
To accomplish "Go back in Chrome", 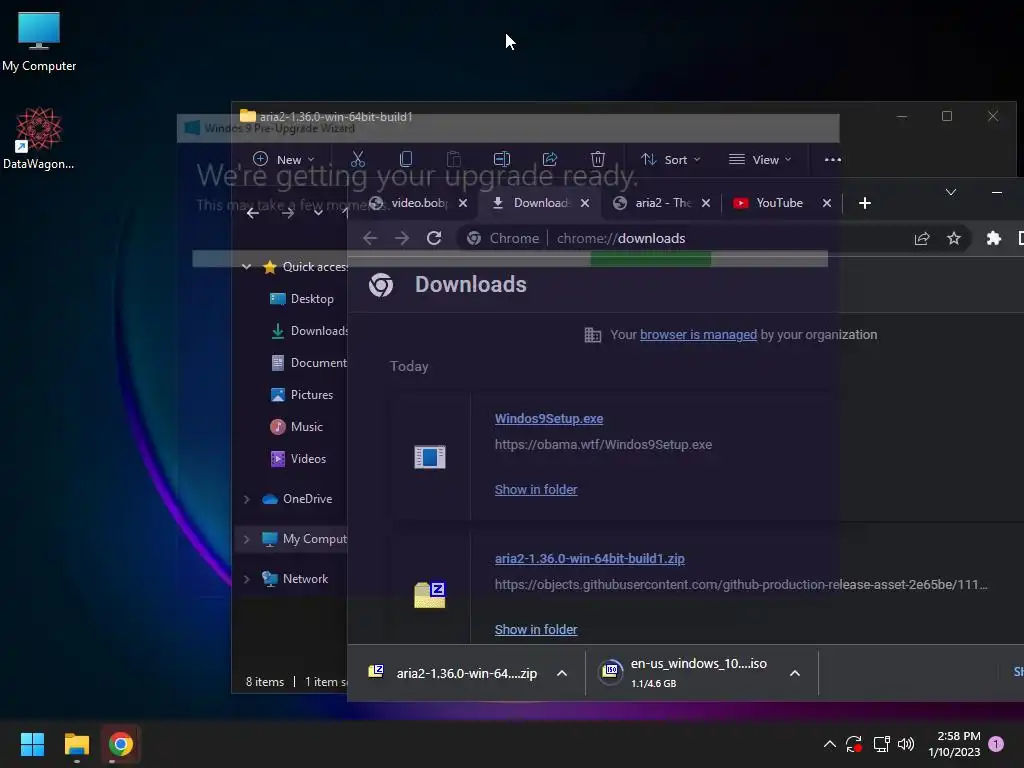I will [x=370, y=238].
